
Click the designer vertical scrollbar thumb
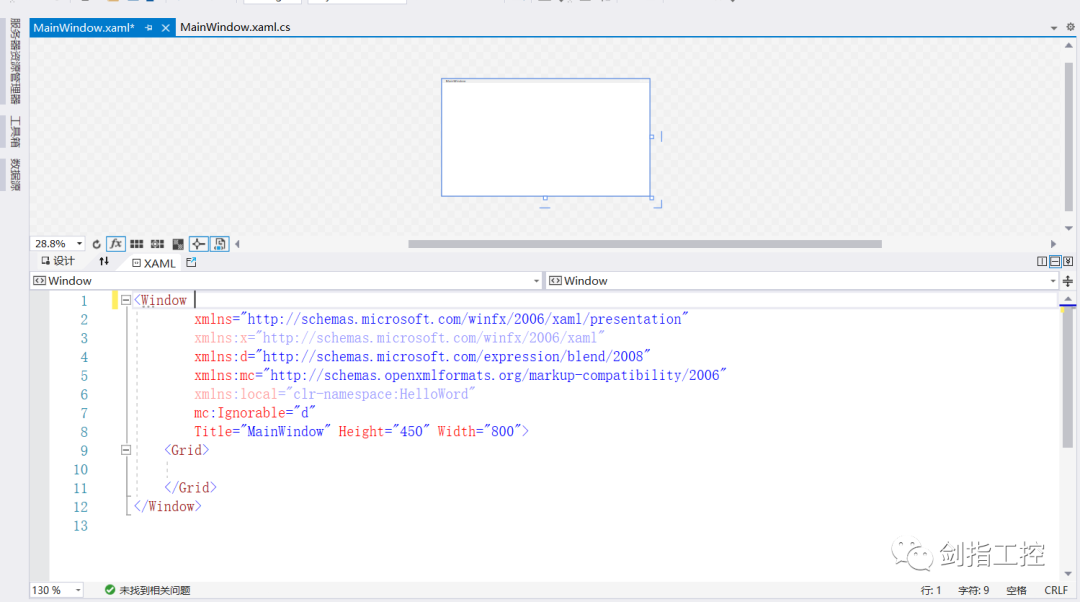pos(1068,136)
